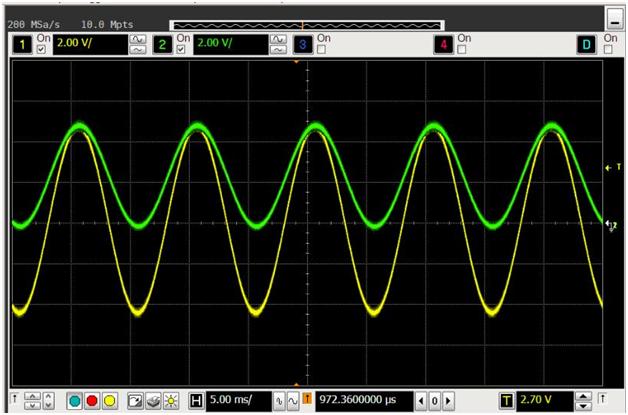628x415 pixels.
Task: Click the channel 2 2.00 V/ scale field
Action: (x=231, y=44)
